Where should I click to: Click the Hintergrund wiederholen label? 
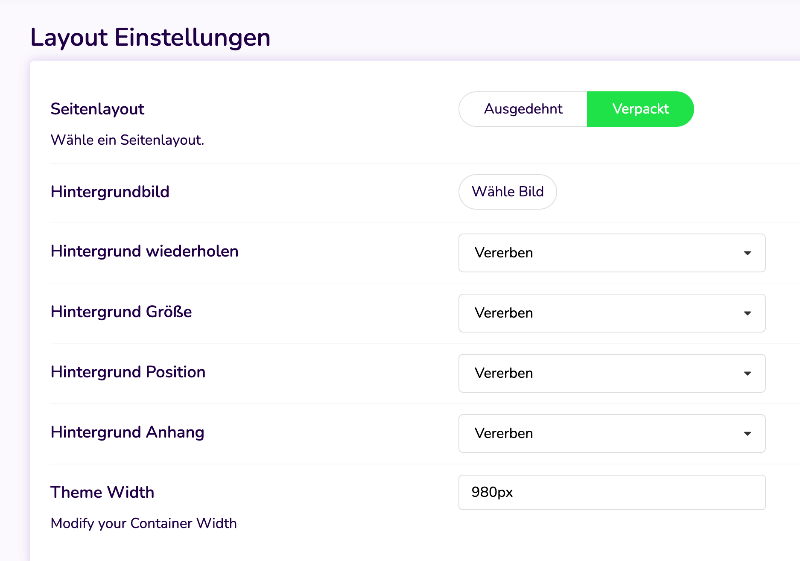pyautogui.click(x=144, y=251)
